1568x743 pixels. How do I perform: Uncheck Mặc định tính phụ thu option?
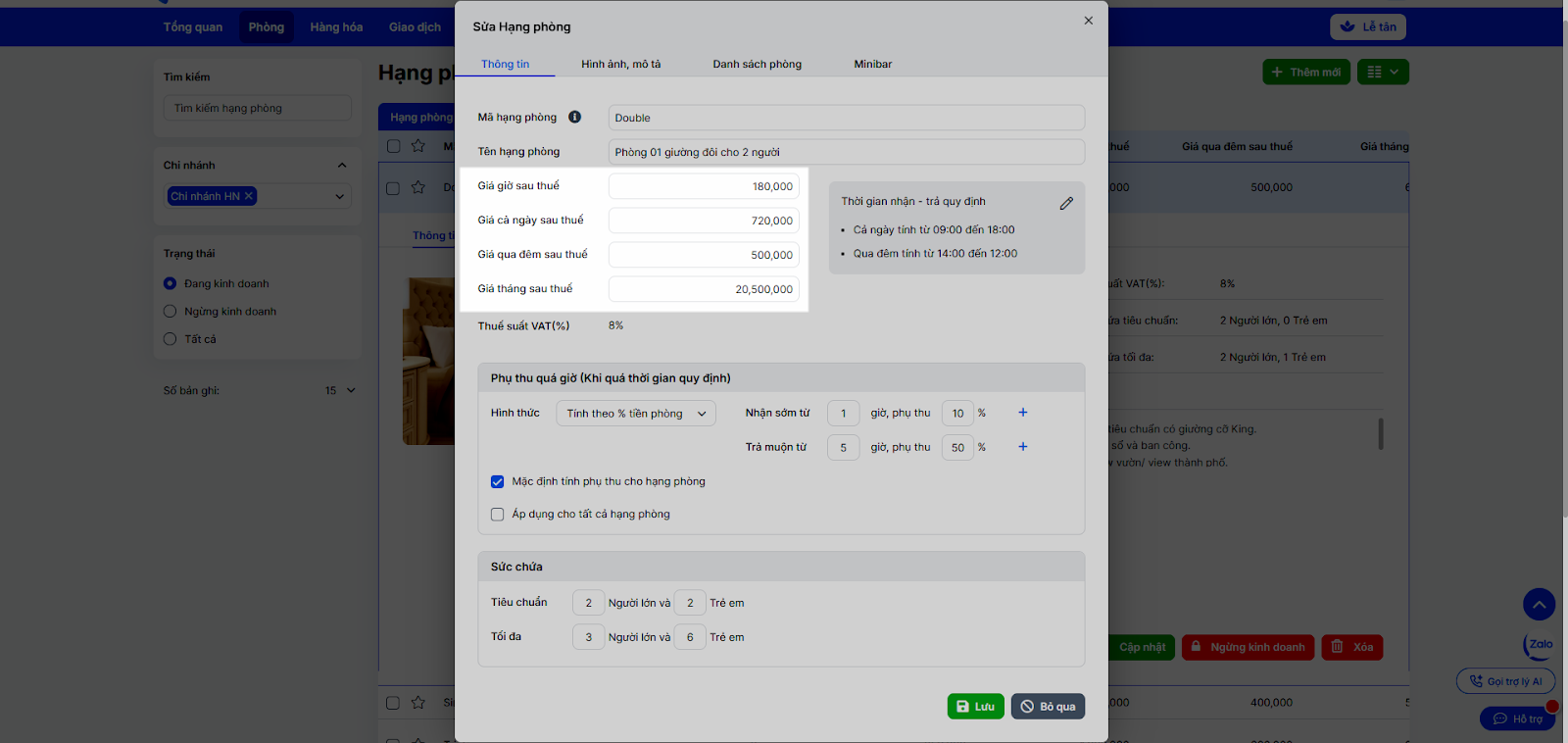pyautogui.click(x=498, y=481)
